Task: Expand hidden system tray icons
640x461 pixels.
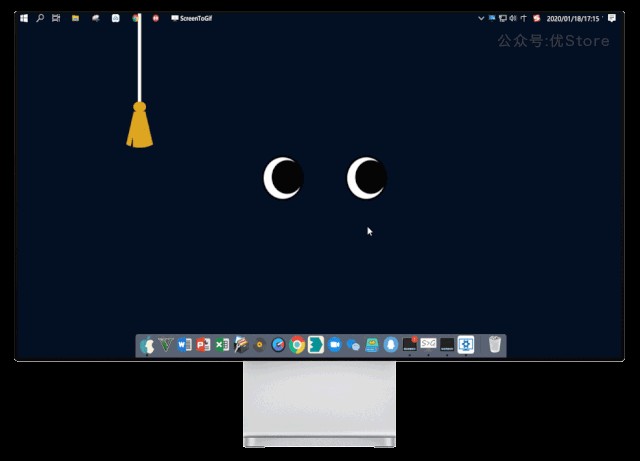Action: [481, 18]
